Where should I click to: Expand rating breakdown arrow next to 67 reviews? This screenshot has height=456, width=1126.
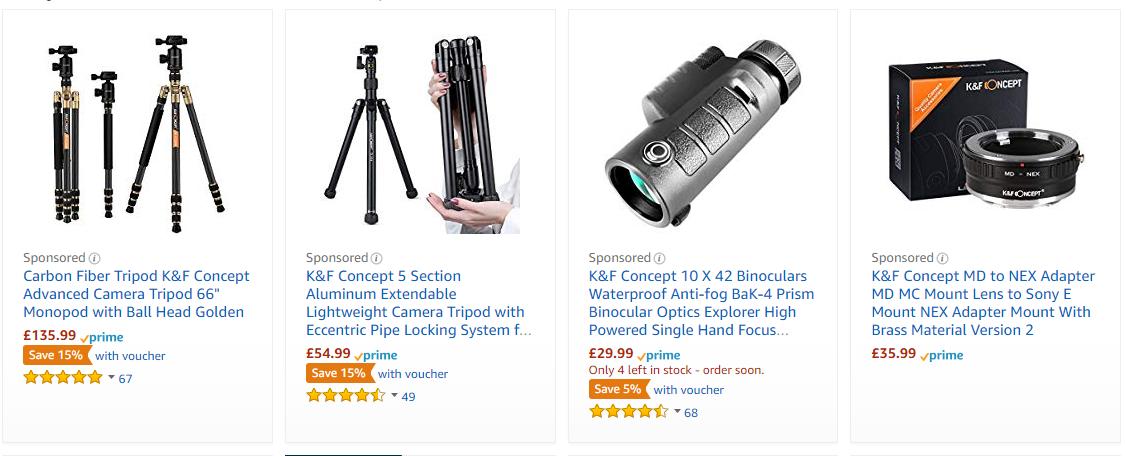click(x=111, y=377)
